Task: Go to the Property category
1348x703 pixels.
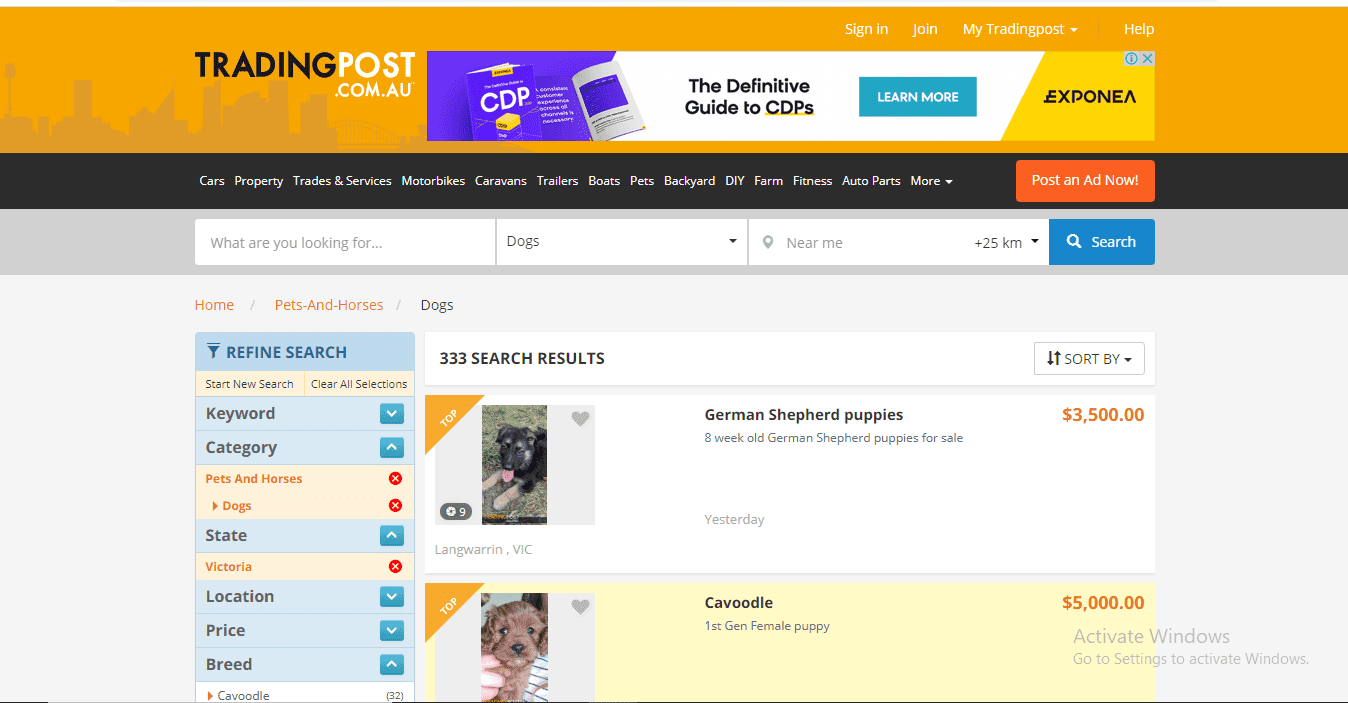Action: 259,181
